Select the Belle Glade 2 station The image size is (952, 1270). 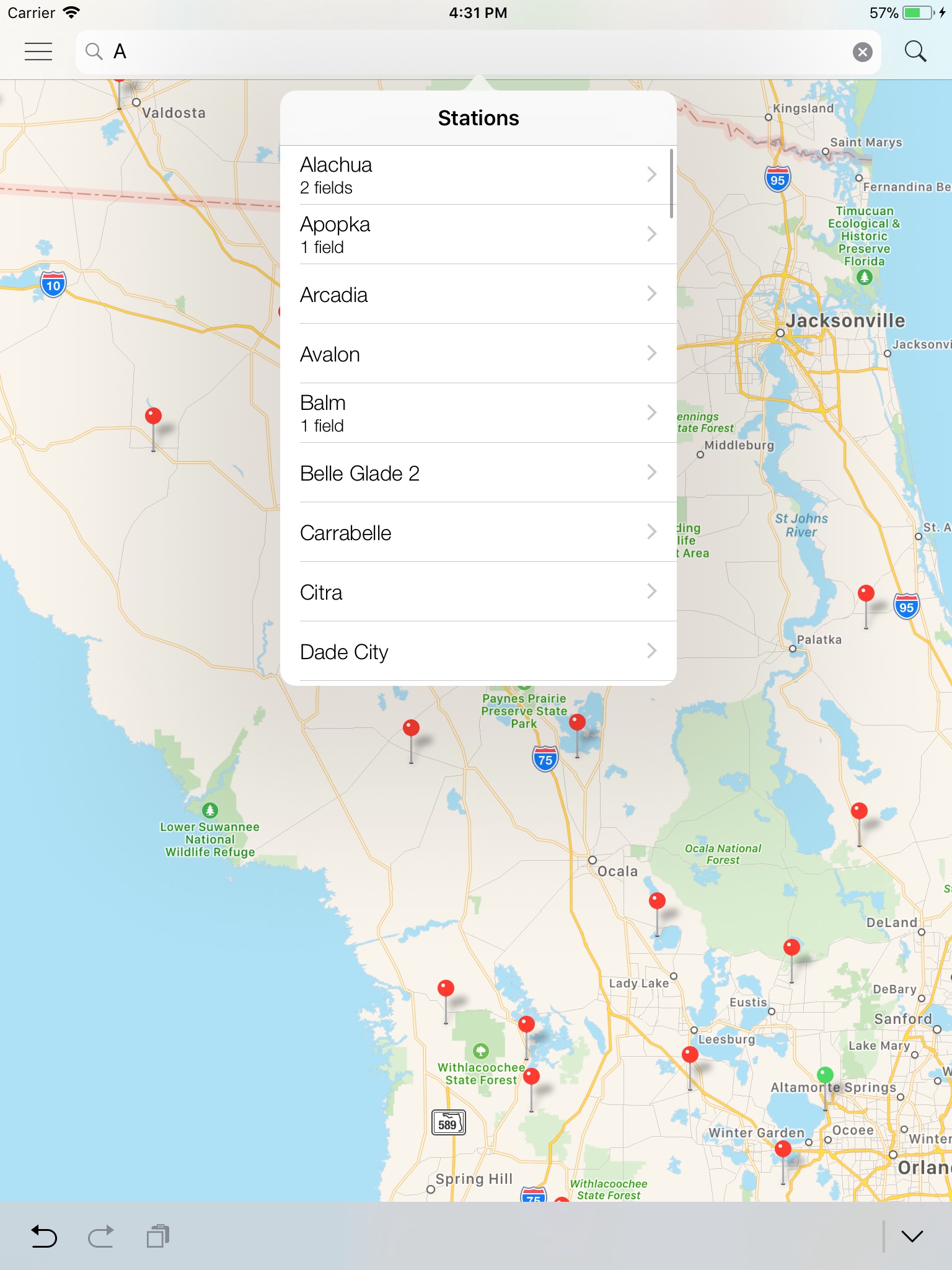(x=478, y=473)
